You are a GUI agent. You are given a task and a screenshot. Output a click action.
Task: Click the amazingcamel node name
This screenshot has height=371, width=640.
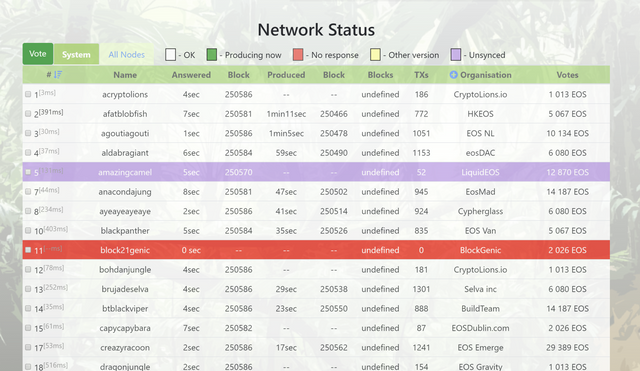click(x=125, y=172)
